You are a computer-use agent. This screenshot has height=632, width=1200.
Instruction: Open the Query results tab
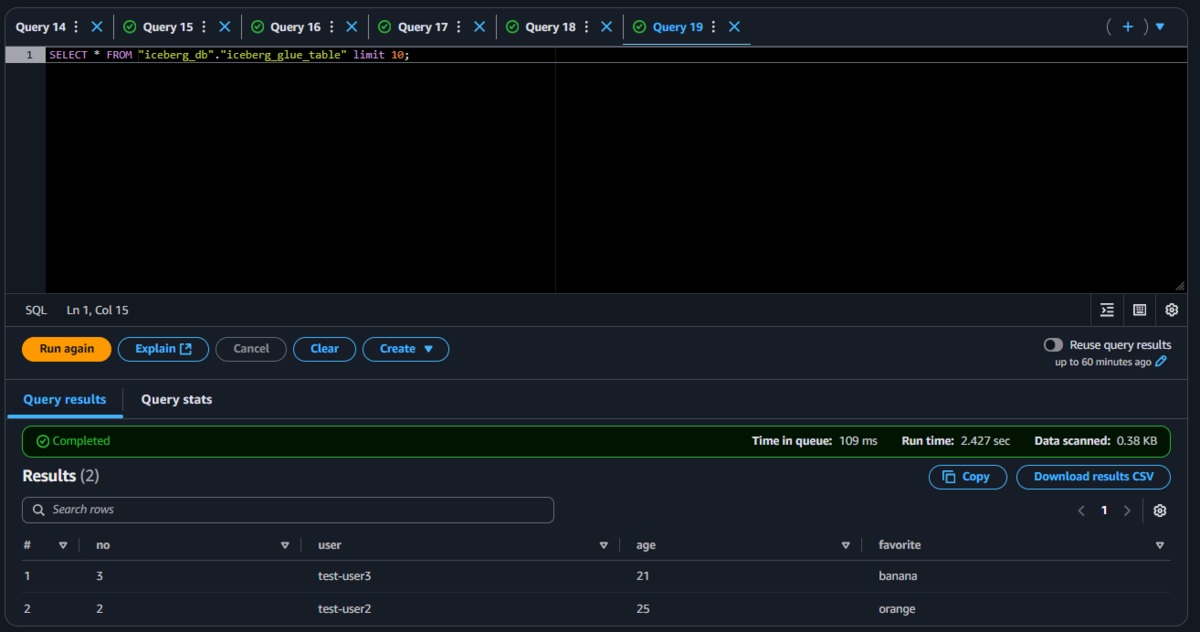[x=65, y=399]
